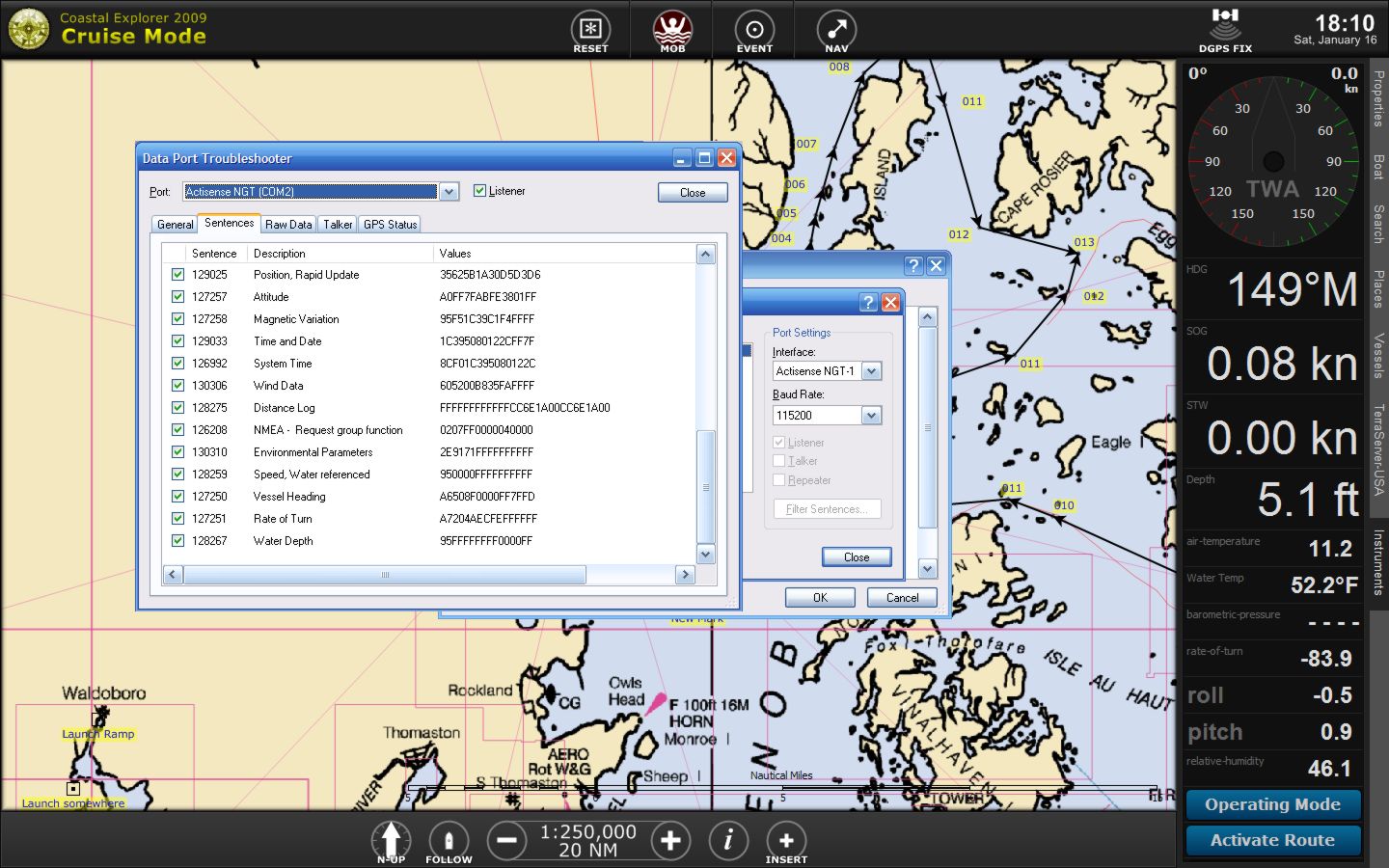Click the Launch Ramp marker icon near Waldoboro
1389x868 pixels.
pyautogui.click(x=98, y=719)
